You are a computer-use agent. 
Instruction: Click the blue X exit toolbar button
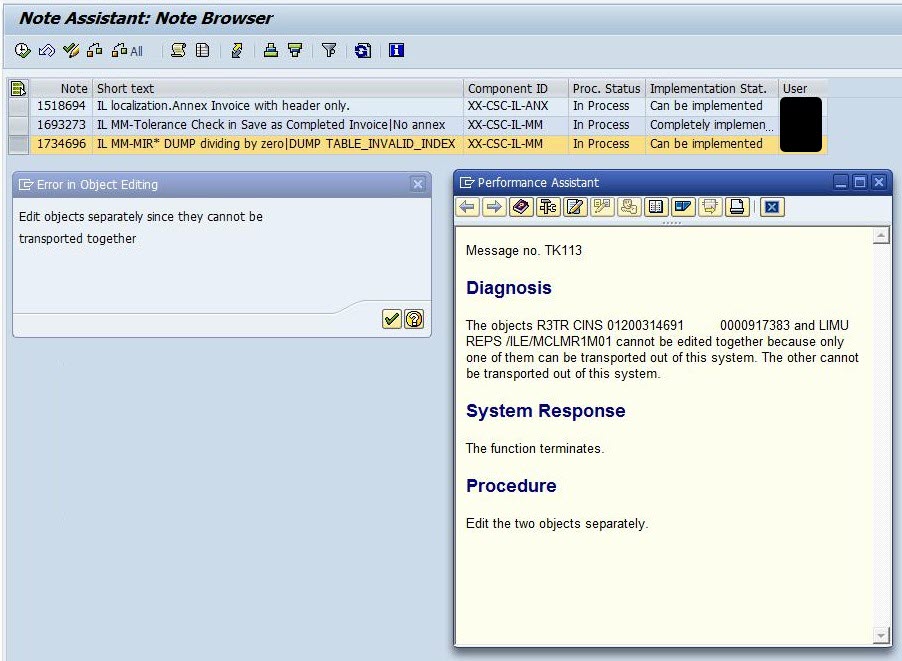pos(772,207)
